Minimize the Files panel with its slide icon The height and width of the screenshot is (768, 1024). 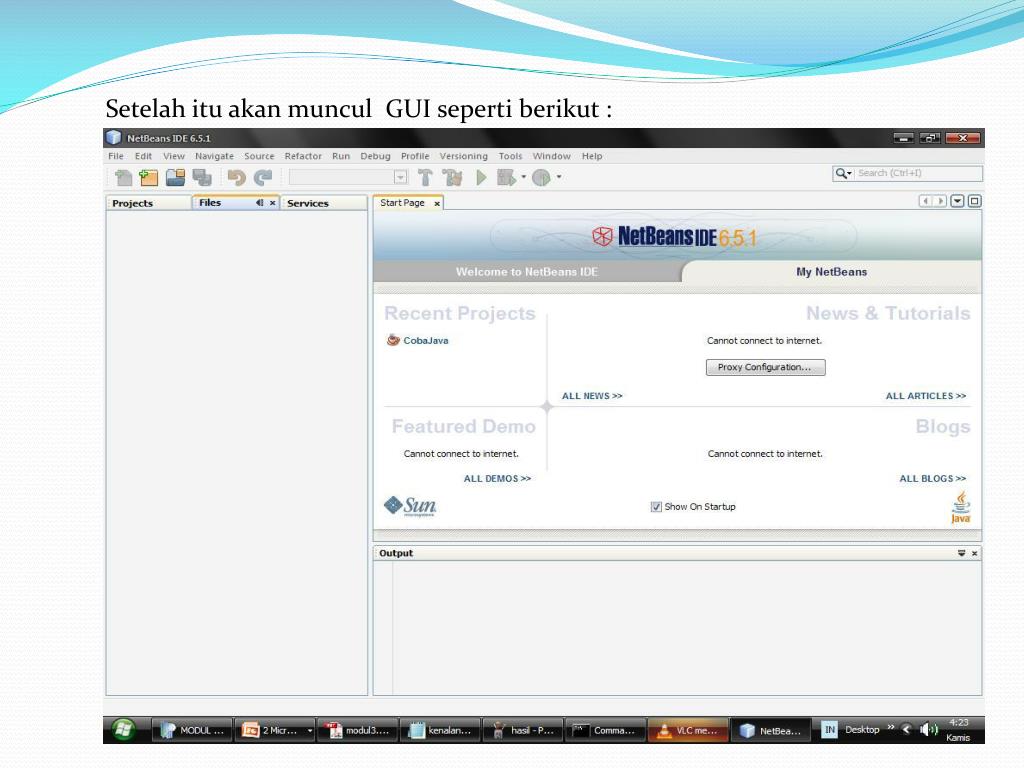click(x=260, y=202)
